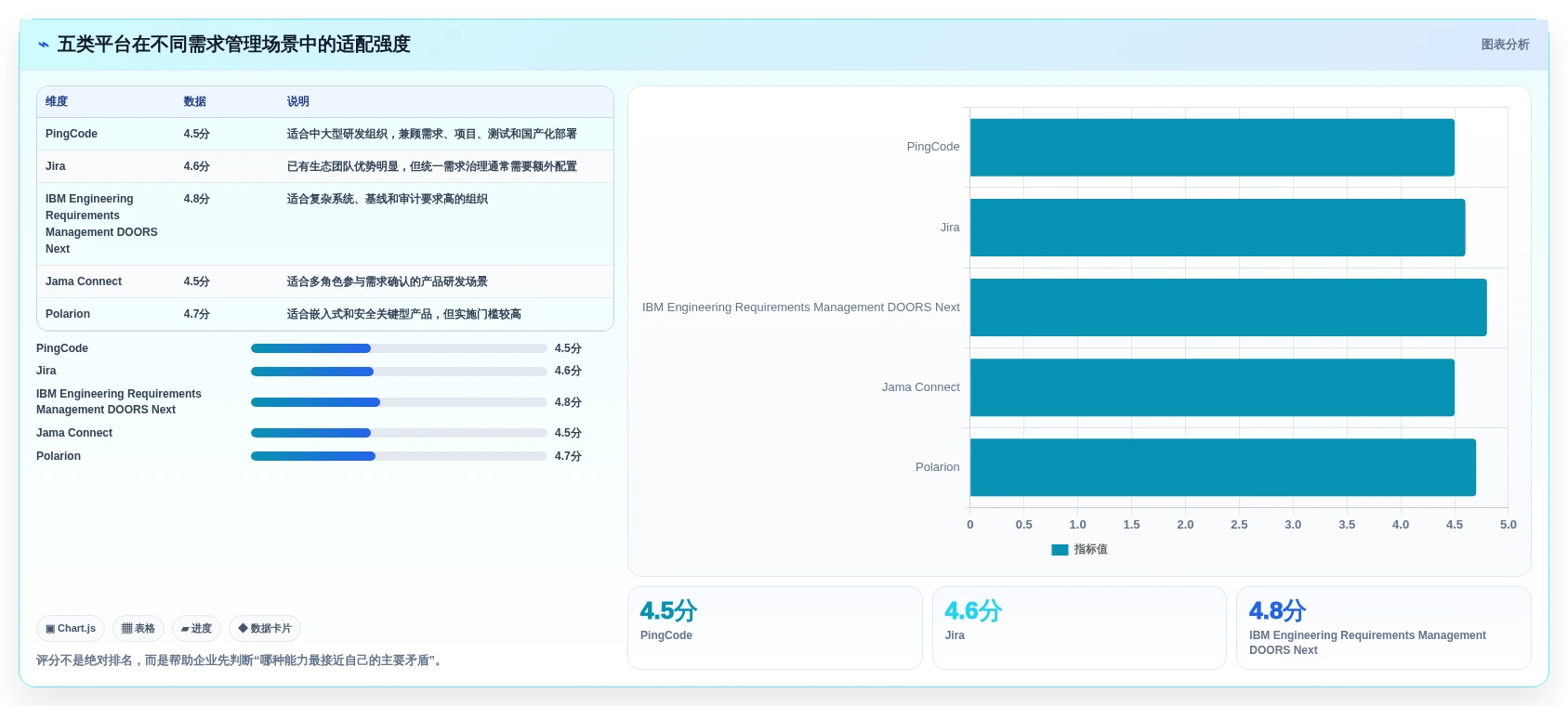Select the 进度 chip
1568x706 pixels.
(196, 629)
